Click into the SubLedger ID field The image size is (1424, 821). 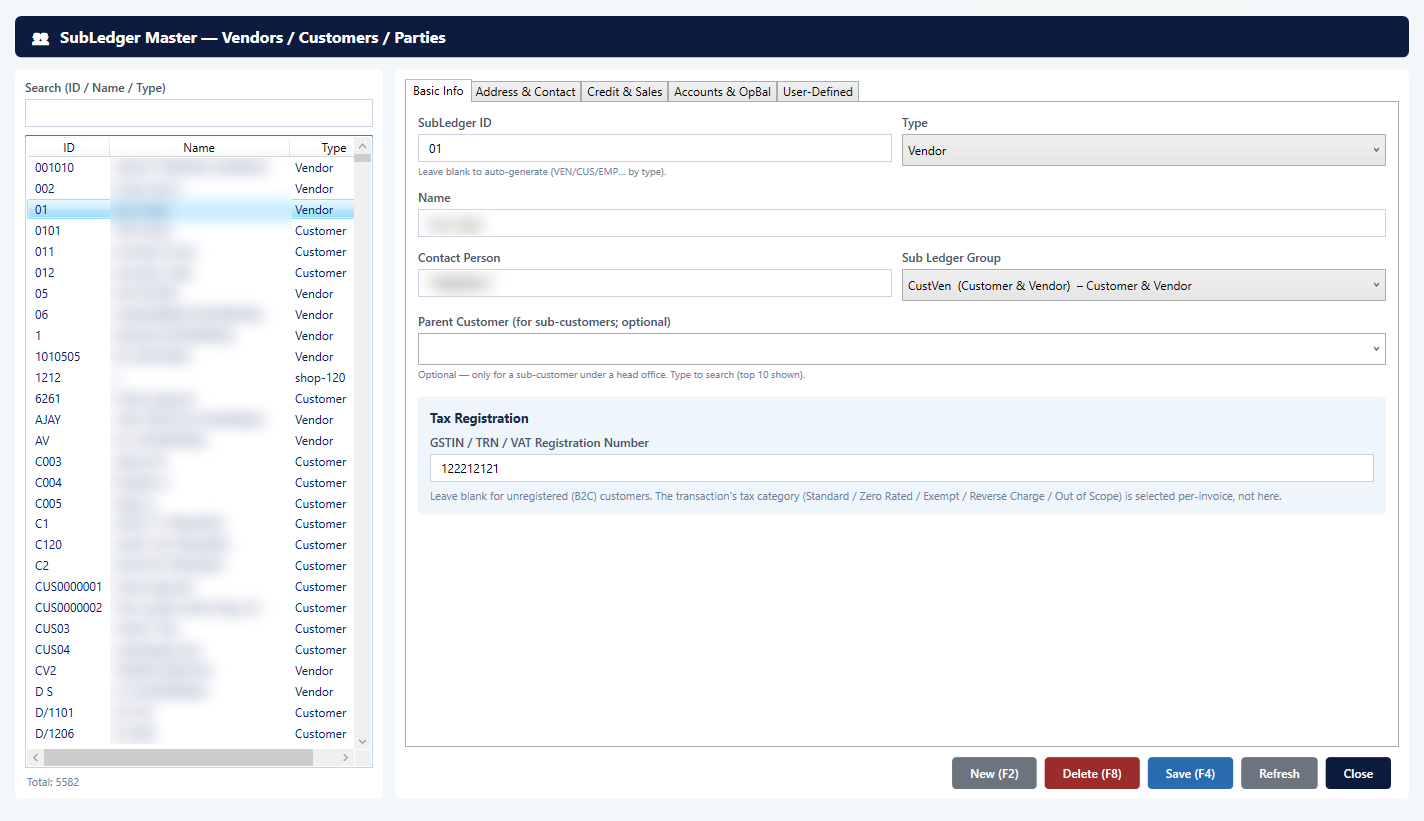[x=654, y=148]
